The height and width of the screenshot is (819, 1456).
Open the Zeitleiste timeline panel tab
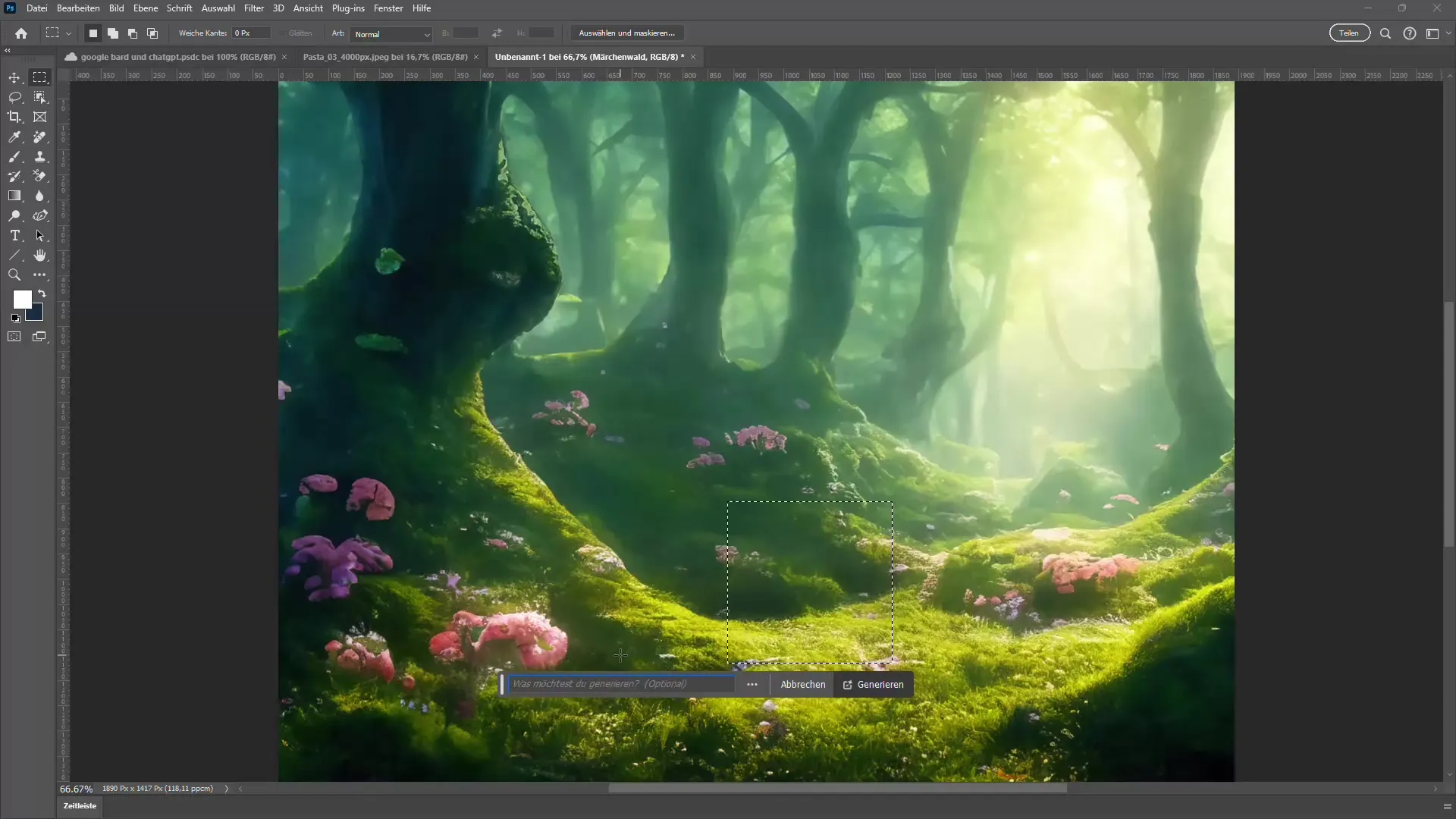click(80, 806)
